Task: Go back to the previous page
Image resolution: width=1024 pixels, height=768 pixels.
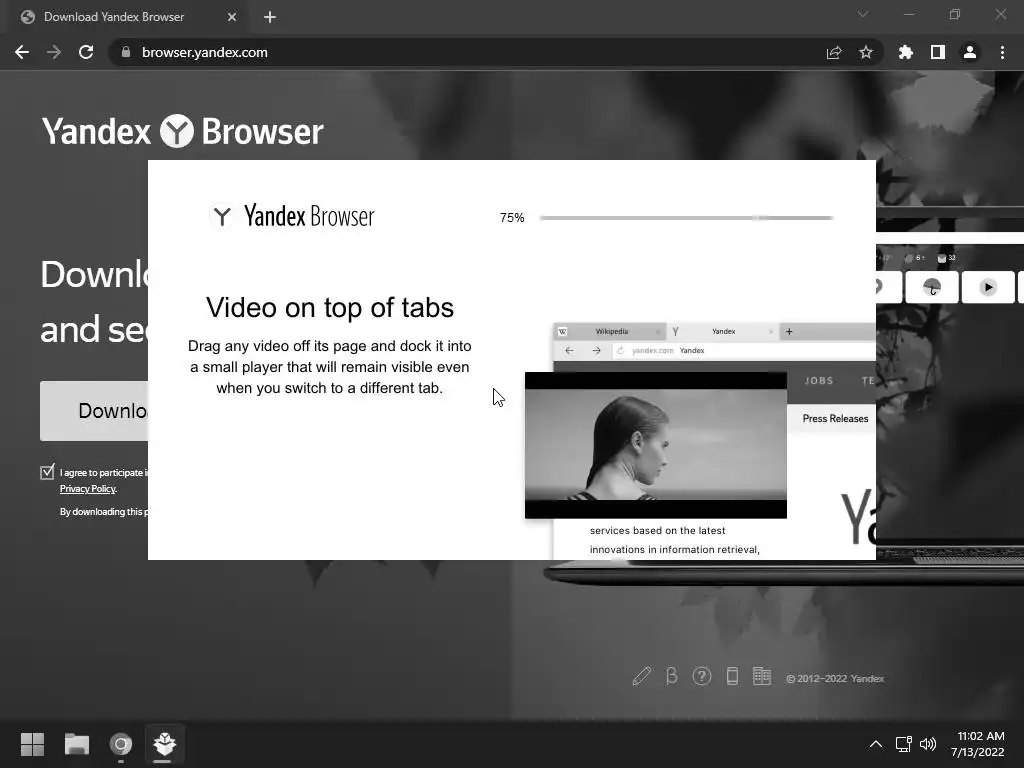Action: [22, 52]
